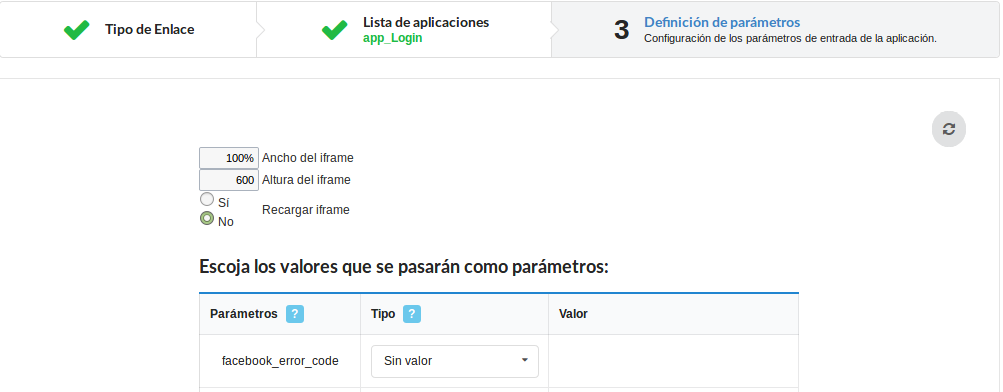Select Definición de parámetros step
This screenshot has height=392, width=1003.
tap(722, 22)
